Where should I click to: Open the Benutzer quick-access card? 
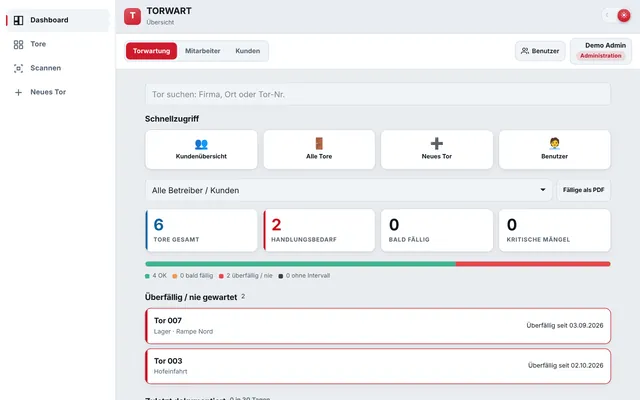pyautogui.click(x=554, y=149)
